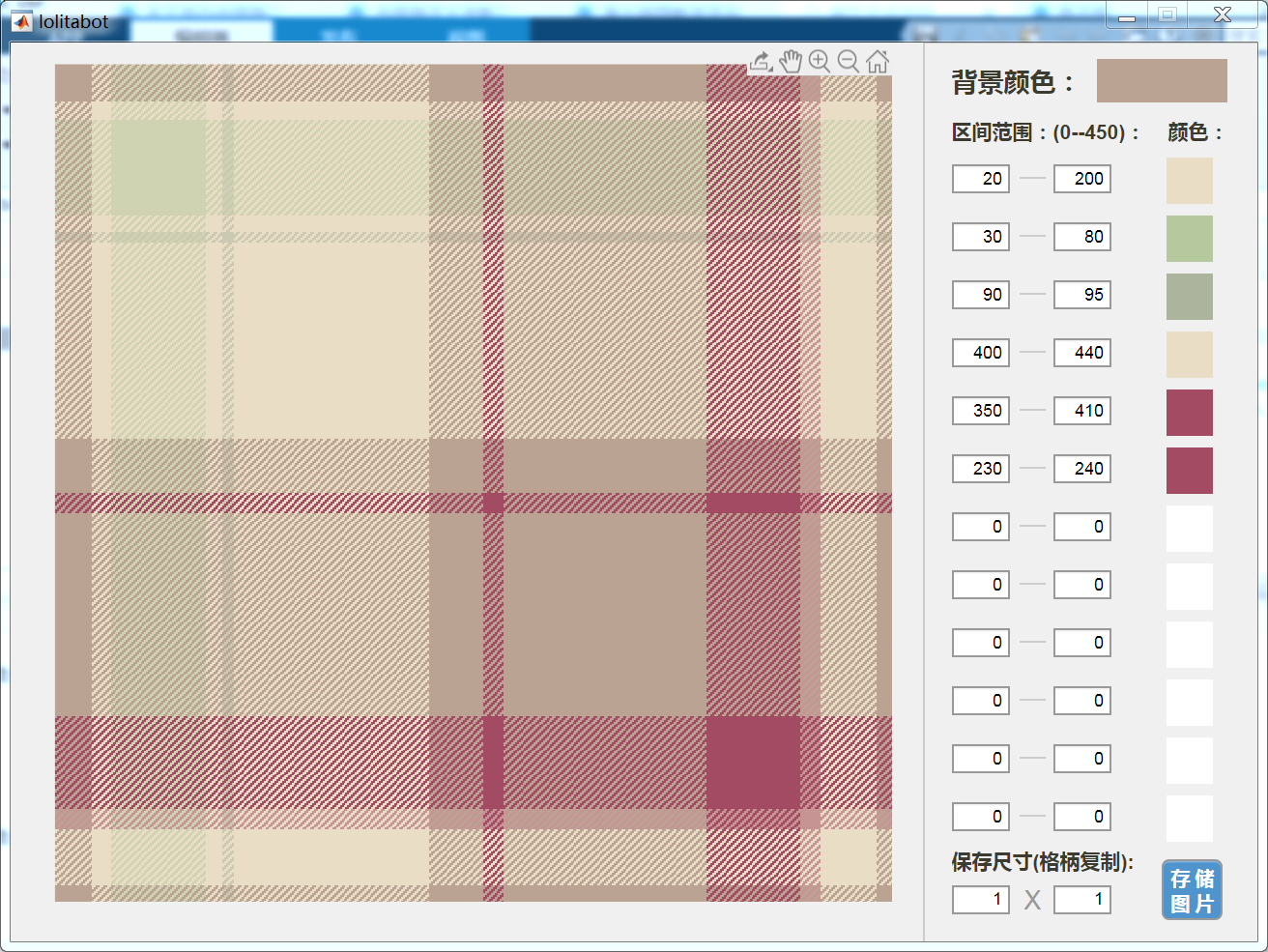This screenshot has height=952, width=1268.
Task: Click the first empty white color swatch
Action: (1189, 529)
